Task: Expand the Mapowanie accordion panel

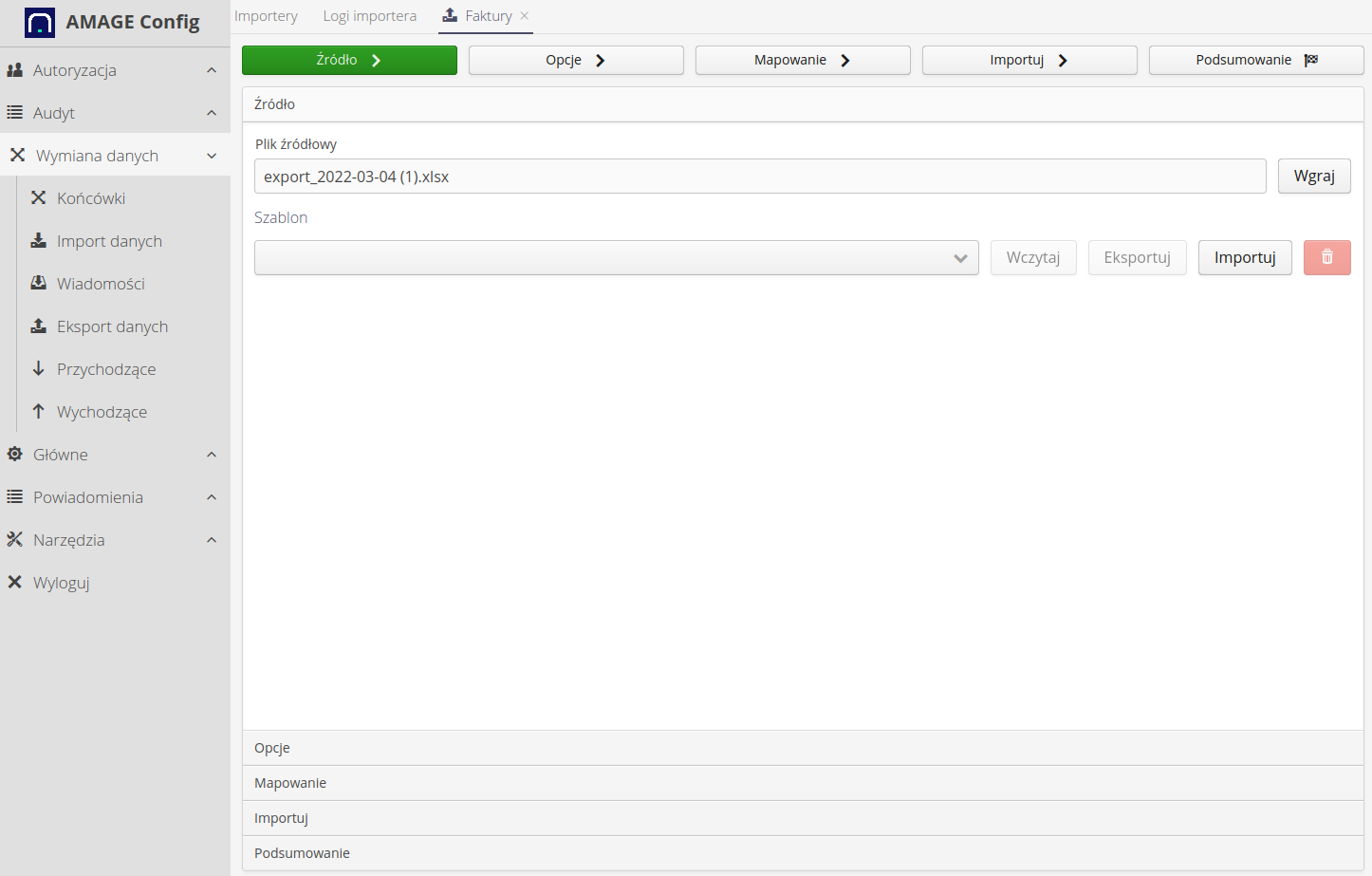Action: 803,782
